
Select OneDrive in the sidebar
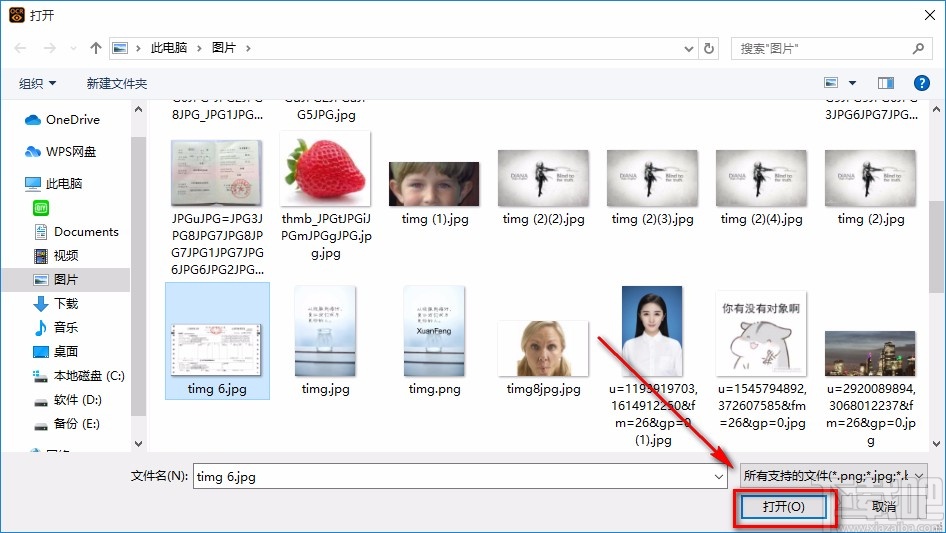coord(62,120)
